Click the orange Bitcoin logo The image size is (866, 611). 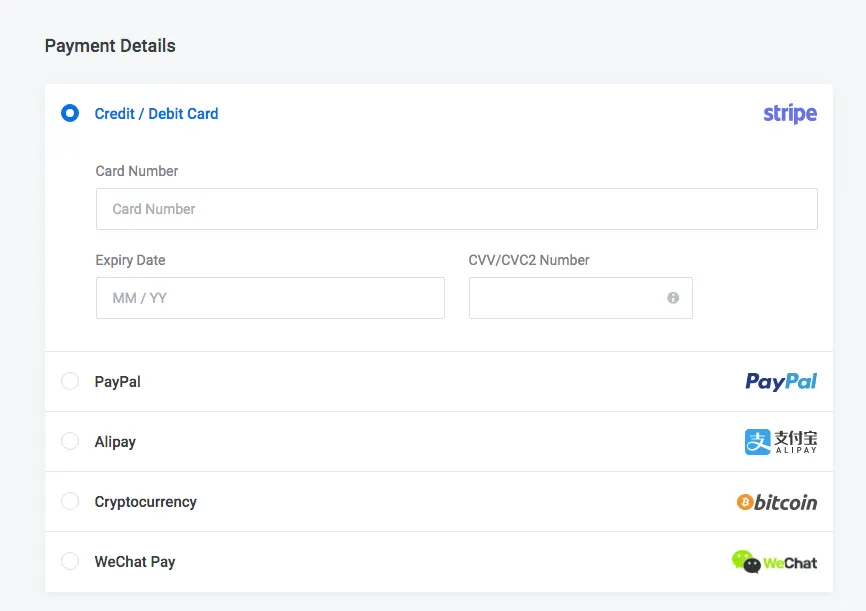[x=776, y=502]
